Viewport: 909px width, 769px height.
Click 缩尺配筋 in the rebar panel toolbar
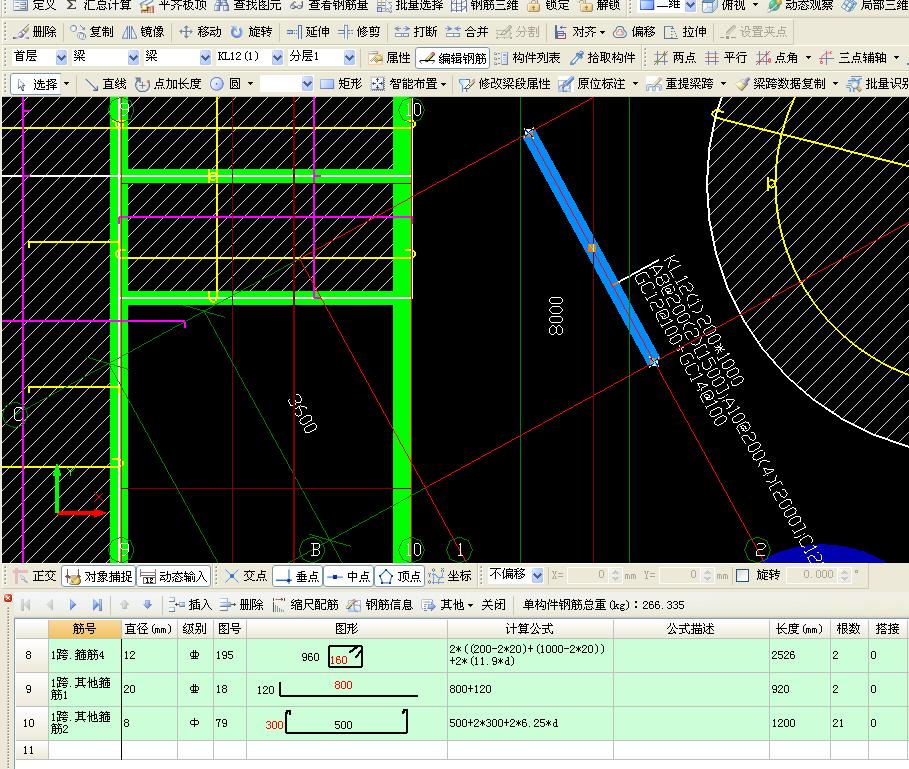click(305, 605)
